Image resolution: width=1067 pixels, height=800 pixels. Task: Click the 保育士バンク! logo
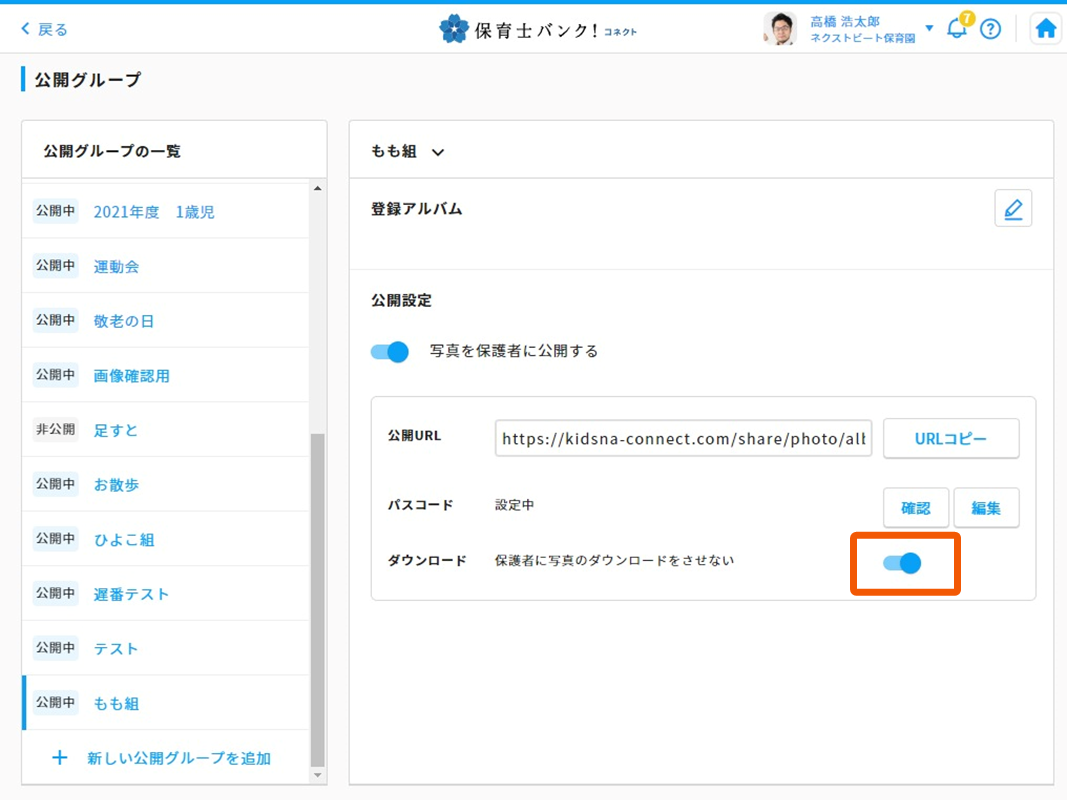coord(537,29)
